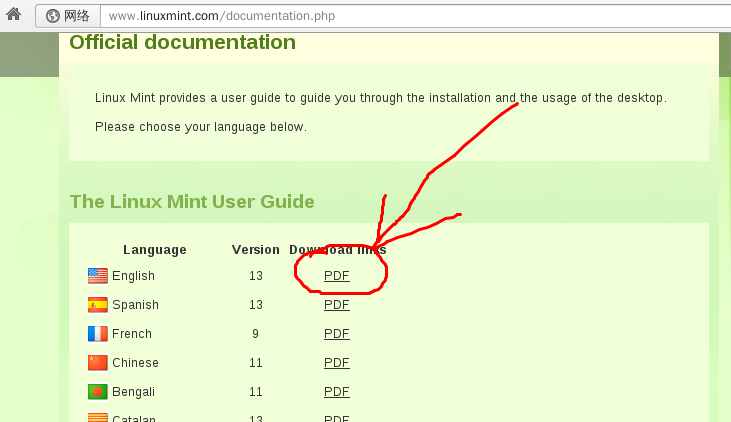Click the 'Spanish' language name
The width and height of the screenshot is (731, 422).
coord(135,305)
